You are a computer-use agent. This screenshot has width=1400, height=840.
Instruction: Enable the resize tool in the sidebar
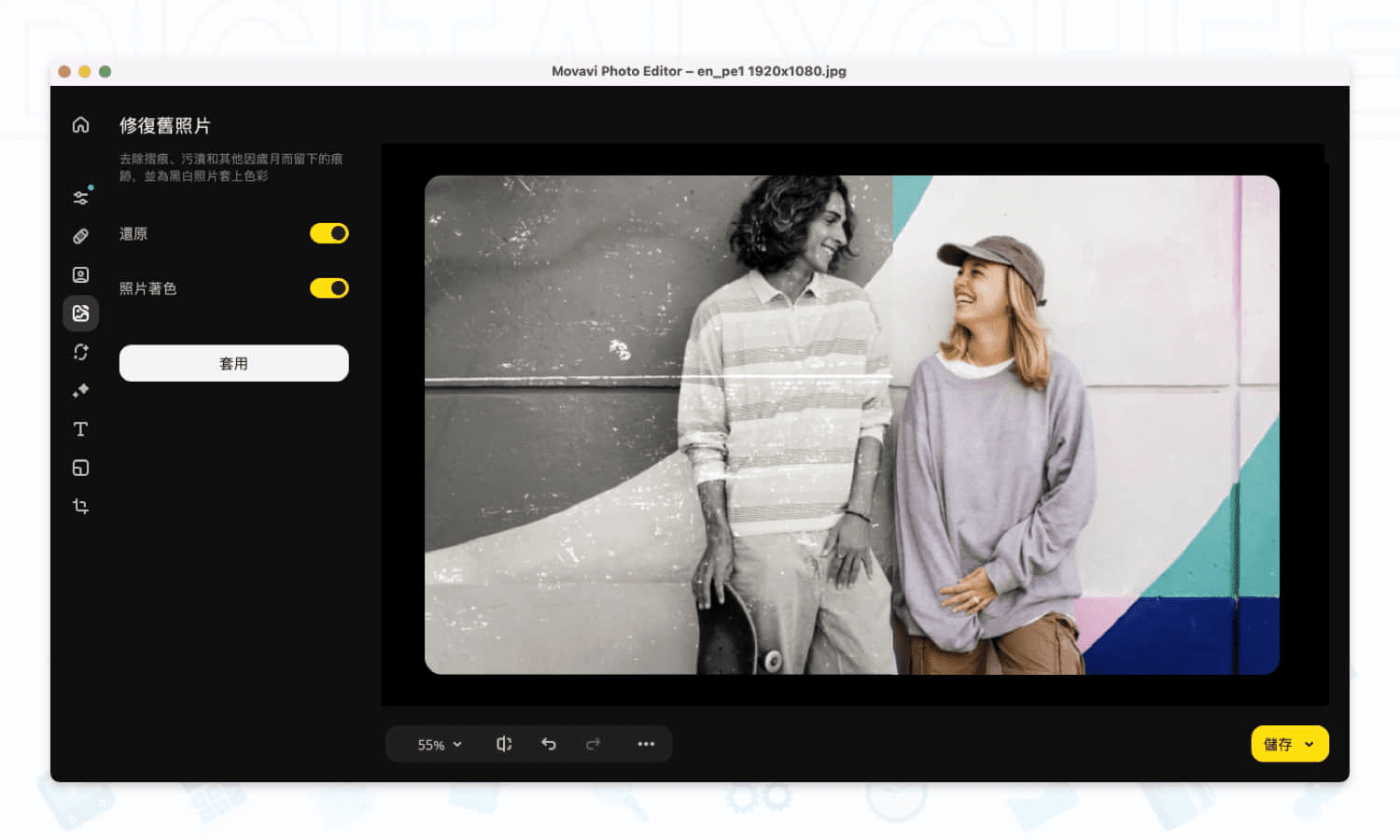pyautogui.click(x=80, y=468)
